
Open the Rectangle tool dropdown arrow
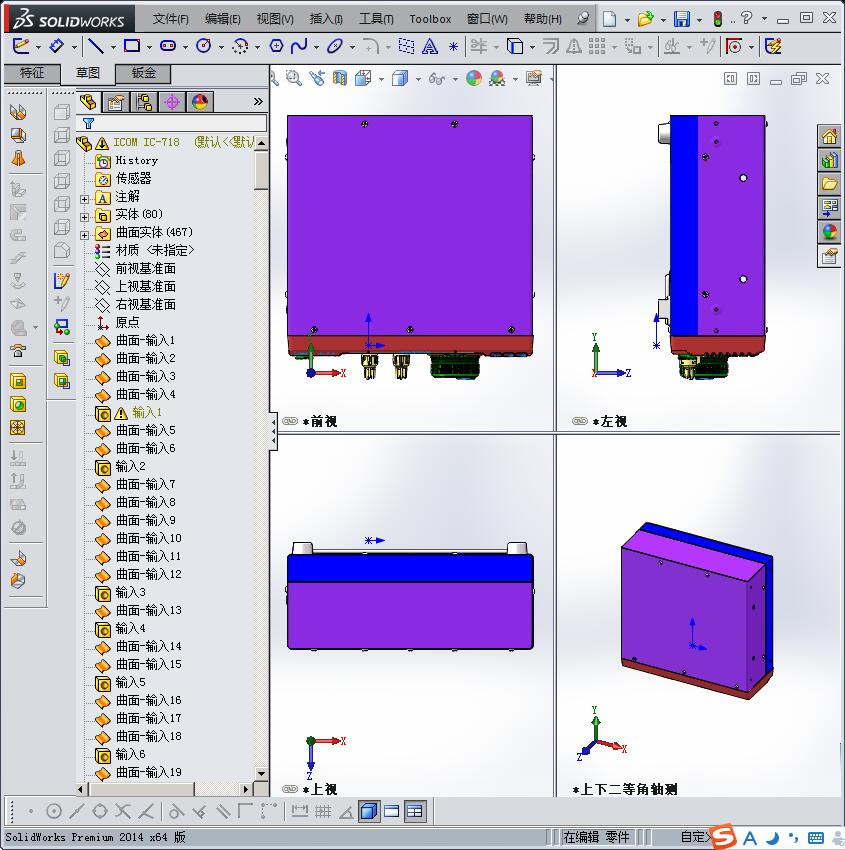tap(149, 48)
